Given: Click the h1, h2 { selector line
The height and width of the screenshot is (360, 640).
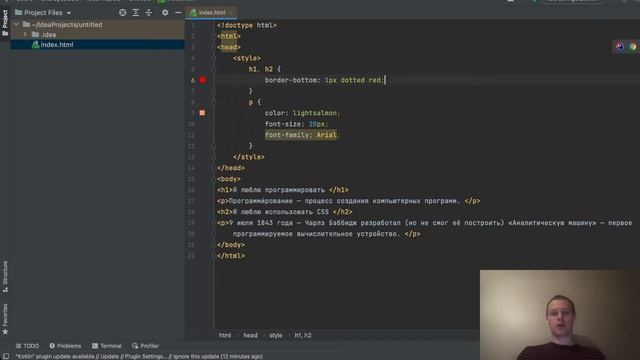Looking at the screenshot, I should [264, 69].
